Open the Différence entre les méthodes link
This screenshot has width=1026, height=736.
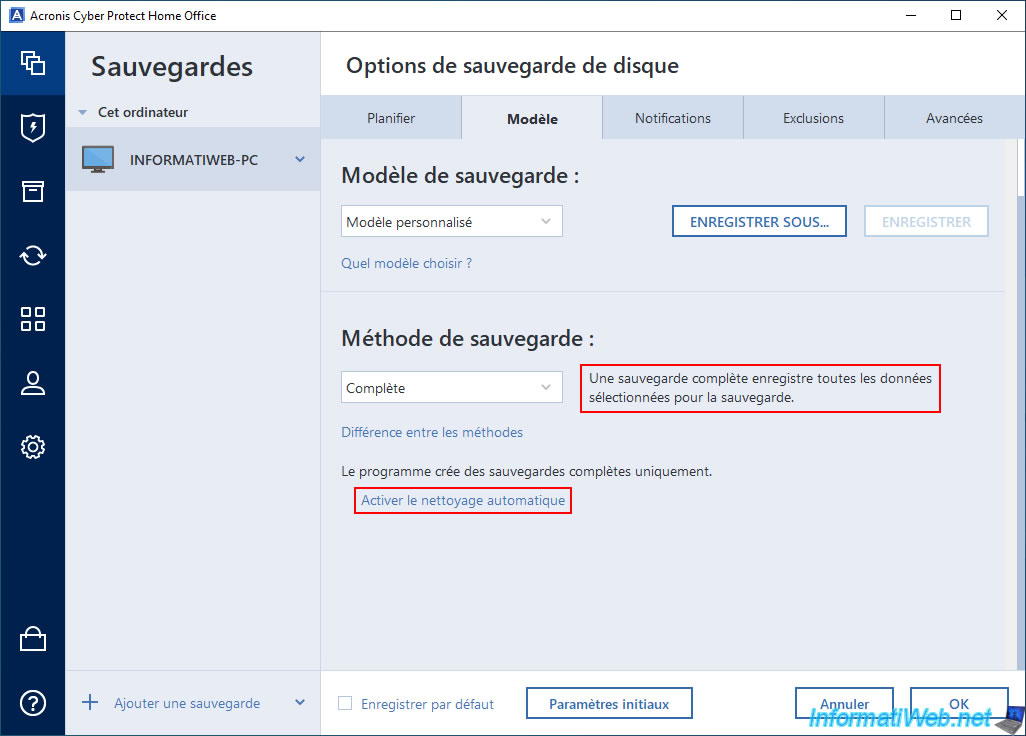pos(432,432)
